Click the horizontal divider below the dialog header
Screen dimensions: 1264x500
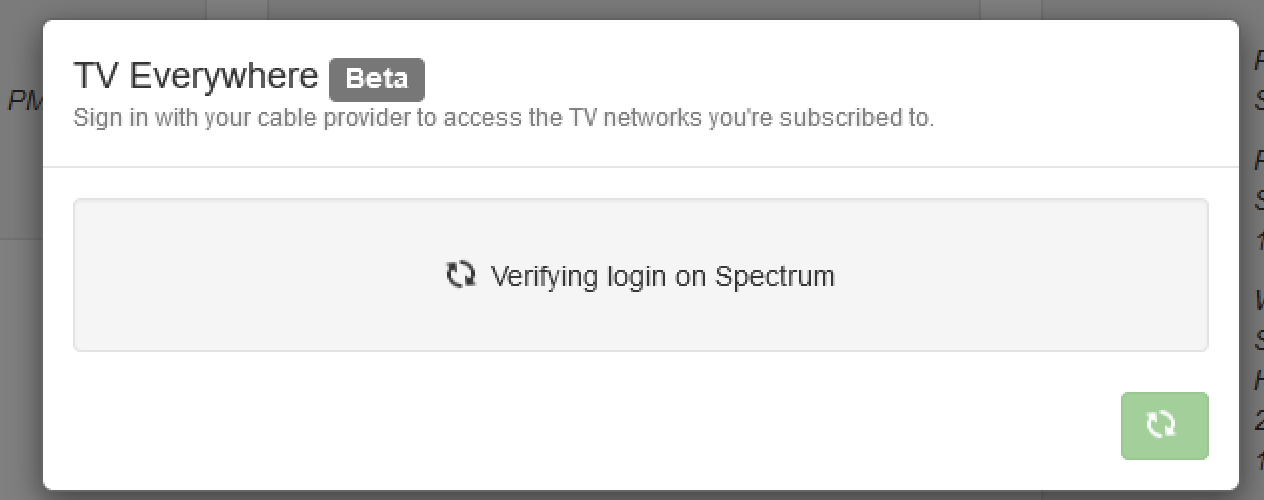pyautogui.click(x=640, y=166)
